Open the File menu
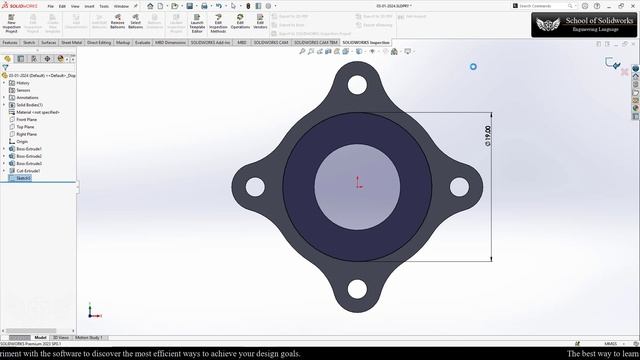 tap(51, 7)
